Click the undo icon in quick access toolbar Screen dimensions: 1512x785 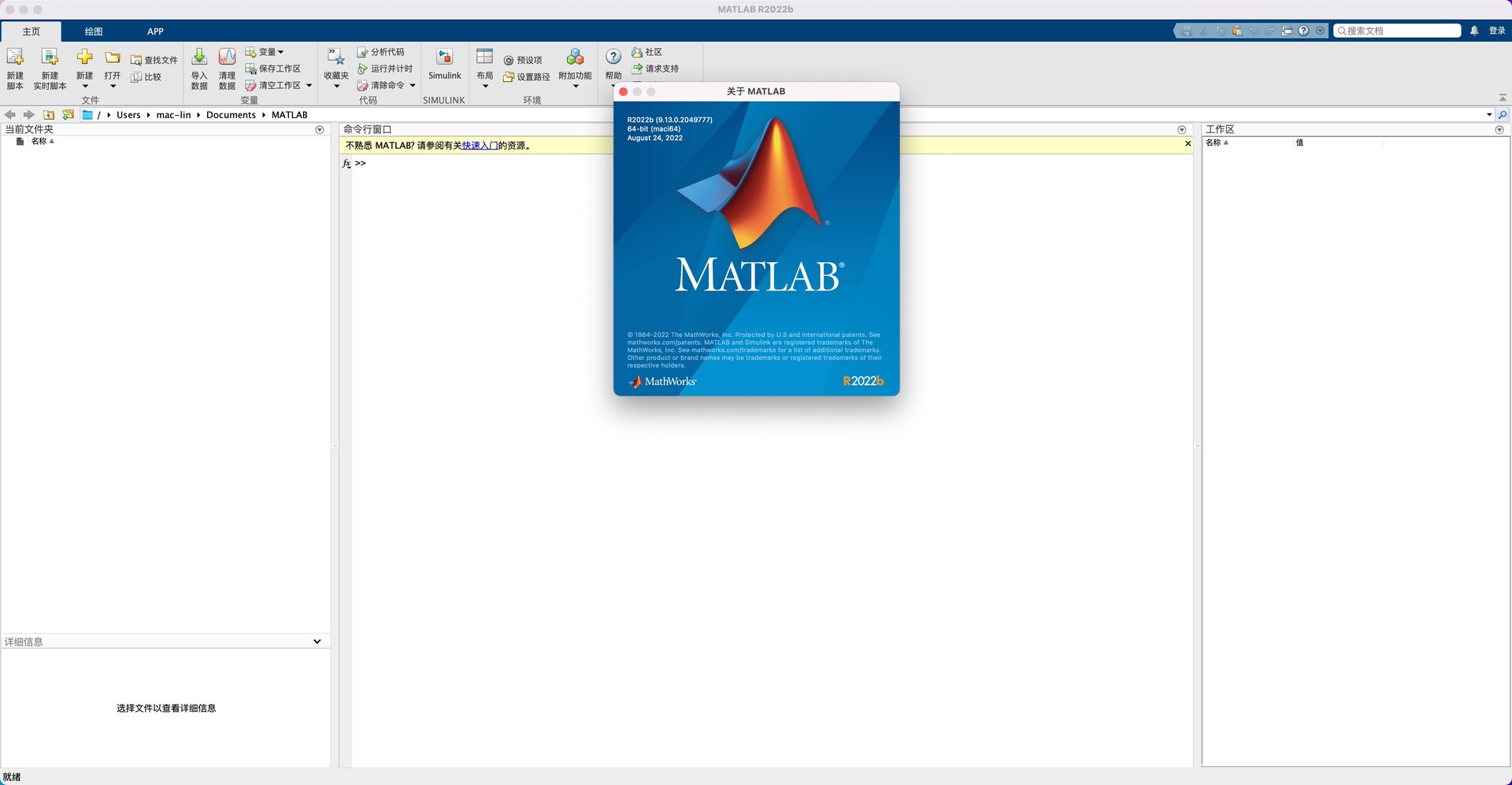[1254, 31]
